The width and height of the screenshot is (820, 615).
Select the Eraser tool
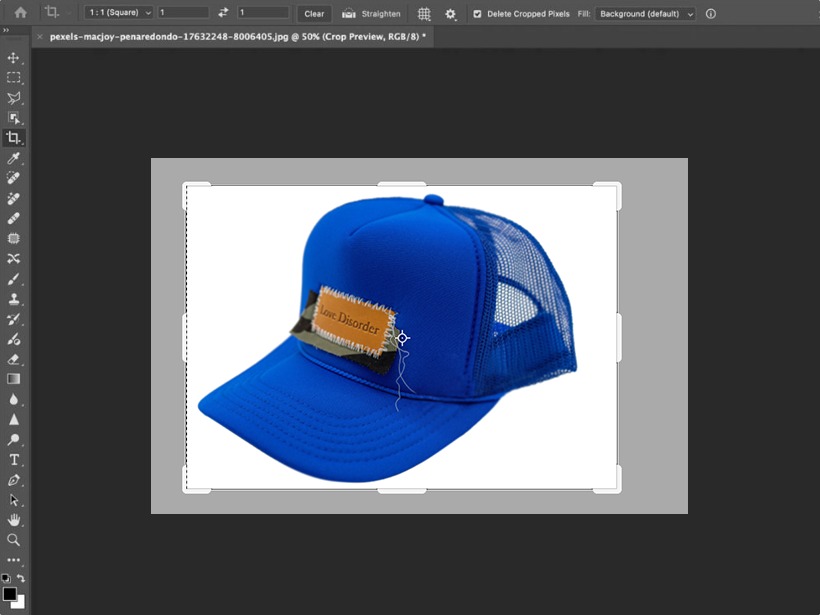14,359
